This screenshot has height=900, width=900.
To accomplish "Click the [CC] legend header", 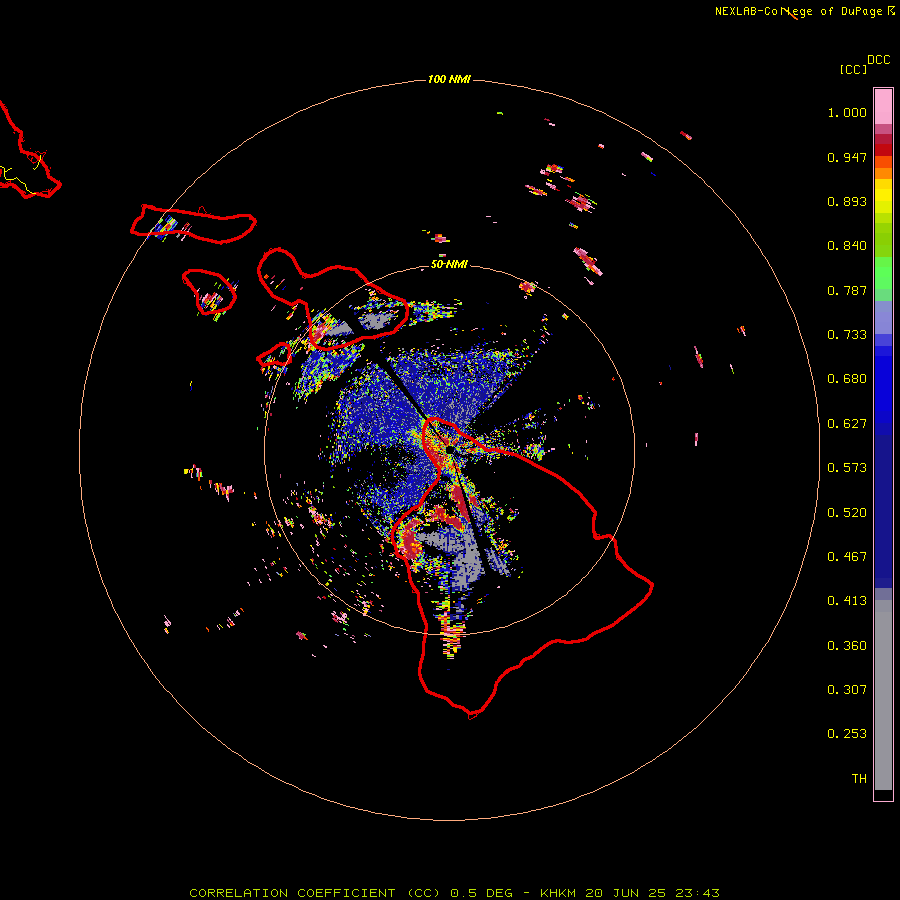I will point(854,69).
